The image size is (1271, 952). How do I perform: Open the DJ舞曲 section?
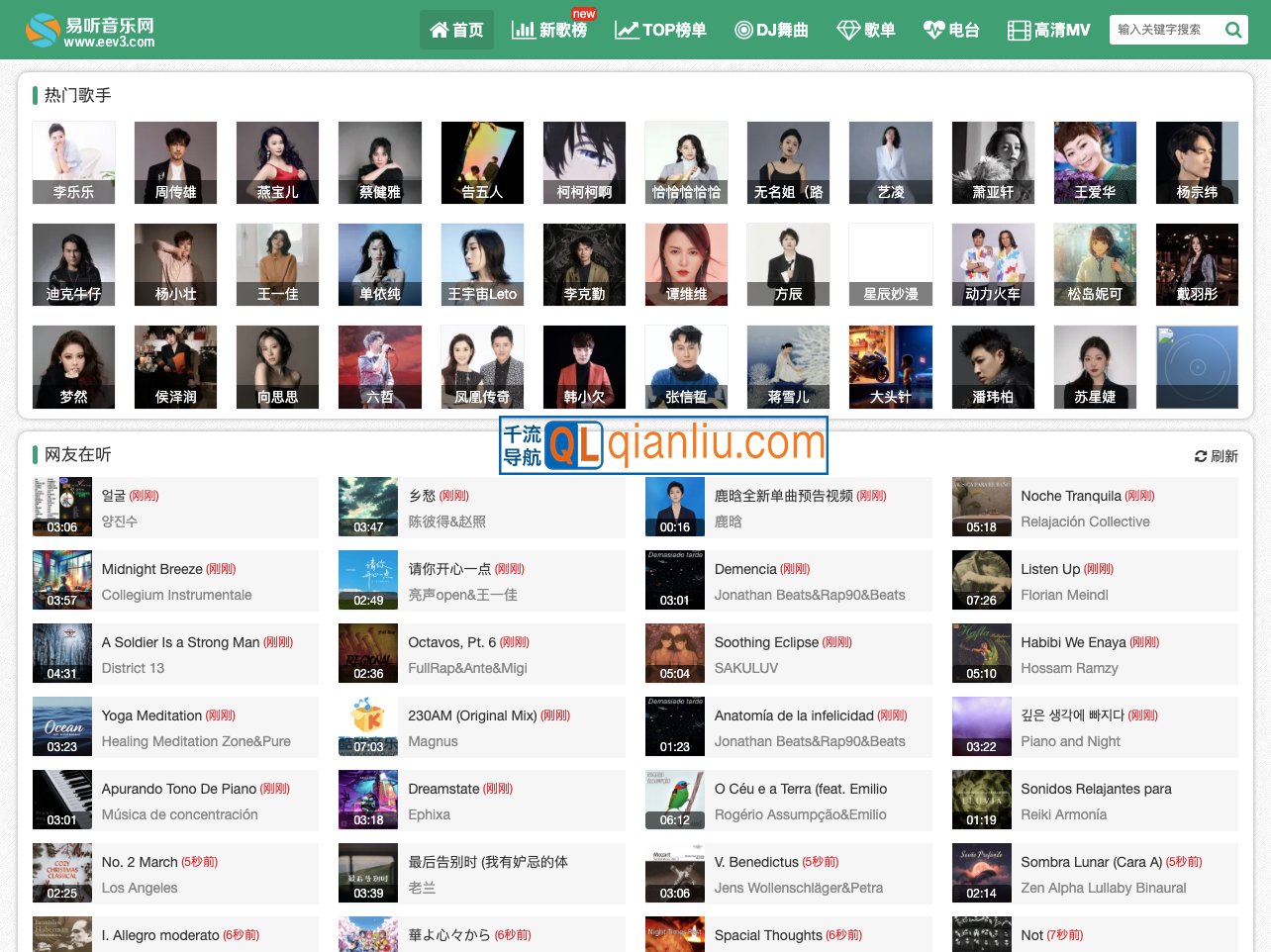[x=771, y=30]
